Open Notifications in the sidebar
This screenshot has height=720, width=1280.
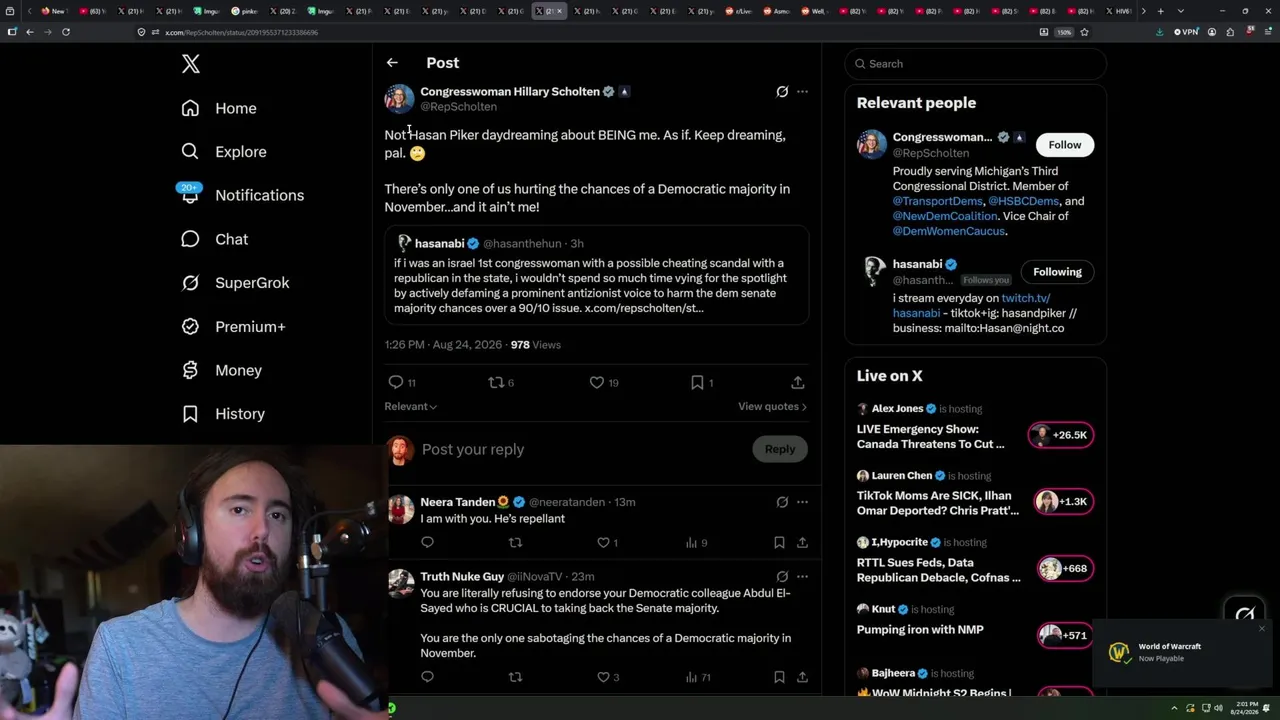click(x=243, y=195)
